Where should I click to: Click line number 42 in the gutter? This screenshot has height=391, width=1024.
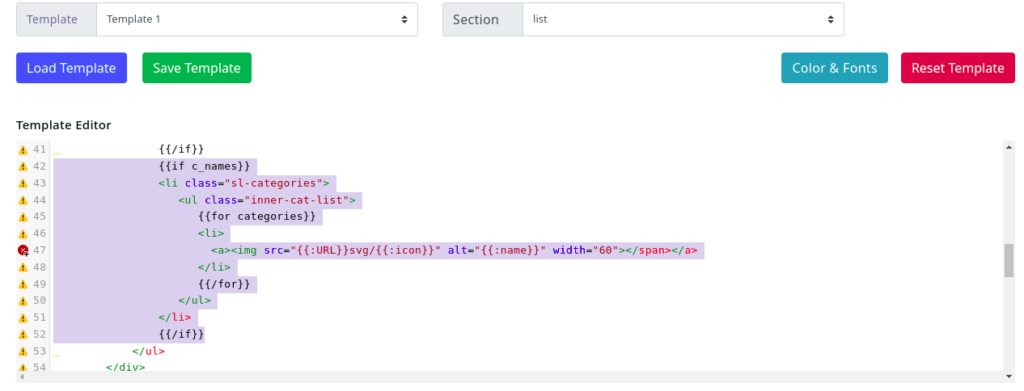(x=39, y=166)
